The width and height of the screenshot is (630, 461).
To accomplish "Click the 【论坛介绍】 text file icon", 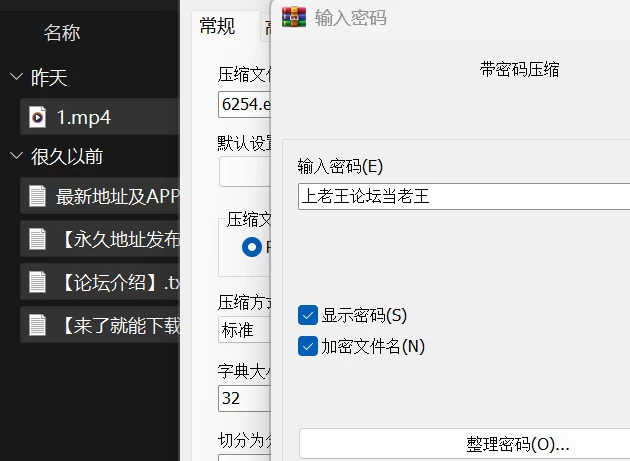I will pyautogui.click(x=37, y=282).
